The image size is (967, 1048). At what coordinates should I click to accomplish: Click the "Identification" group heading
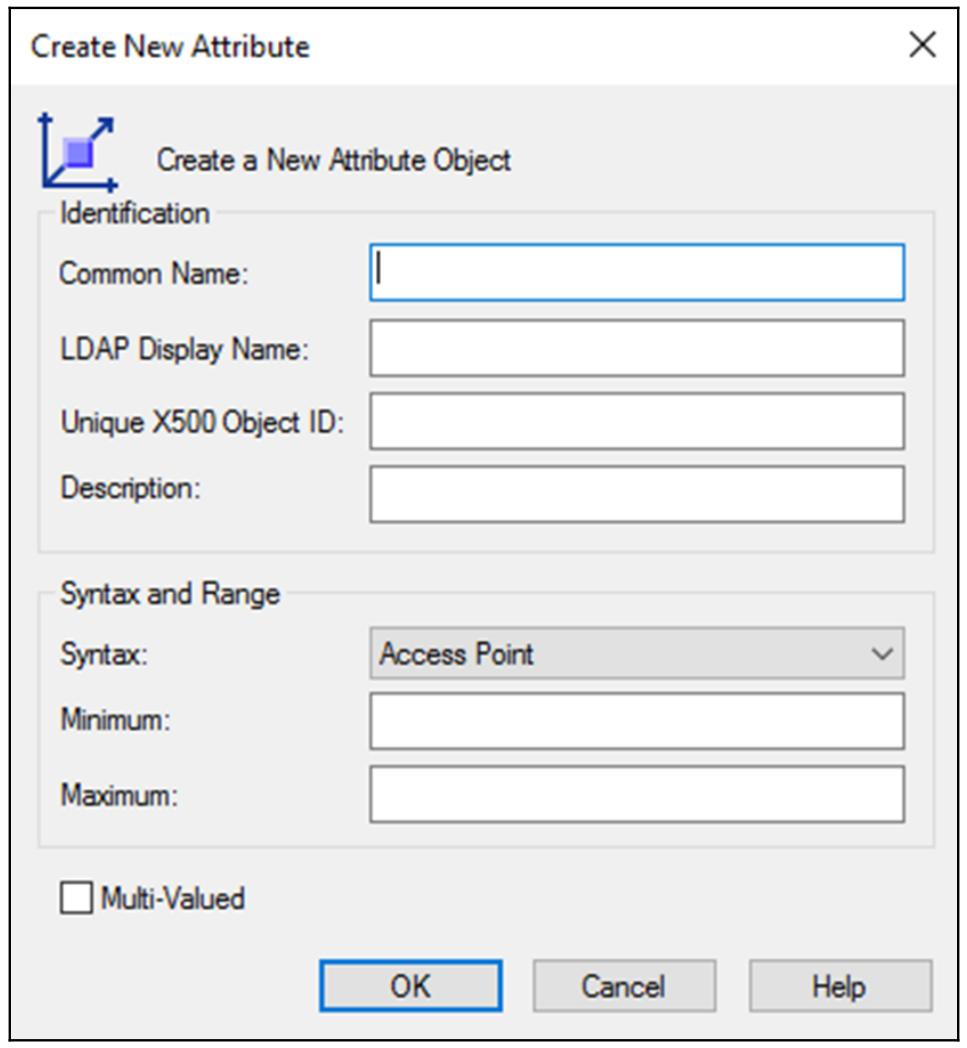(x=135, y=213)
